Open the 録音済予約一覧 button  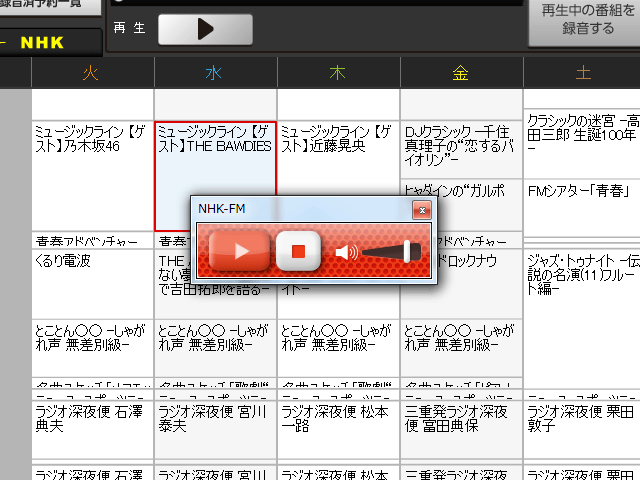[x=50, y=6]
